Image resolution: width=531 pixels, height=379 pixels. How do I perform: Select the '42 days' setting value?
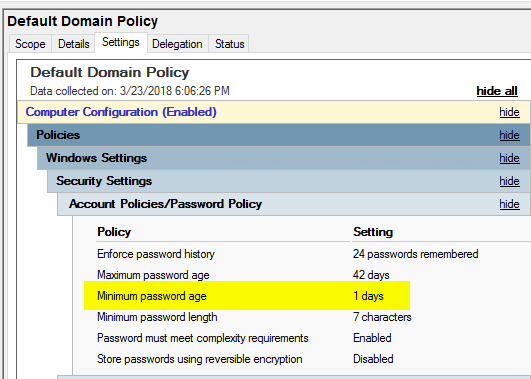(x=371, y=275)
